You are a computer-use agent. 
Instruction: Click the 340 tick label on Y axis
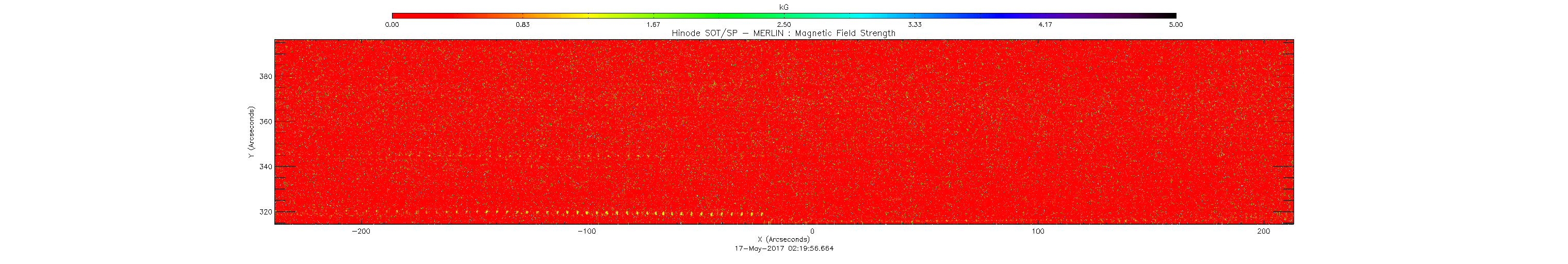point(266,167)
